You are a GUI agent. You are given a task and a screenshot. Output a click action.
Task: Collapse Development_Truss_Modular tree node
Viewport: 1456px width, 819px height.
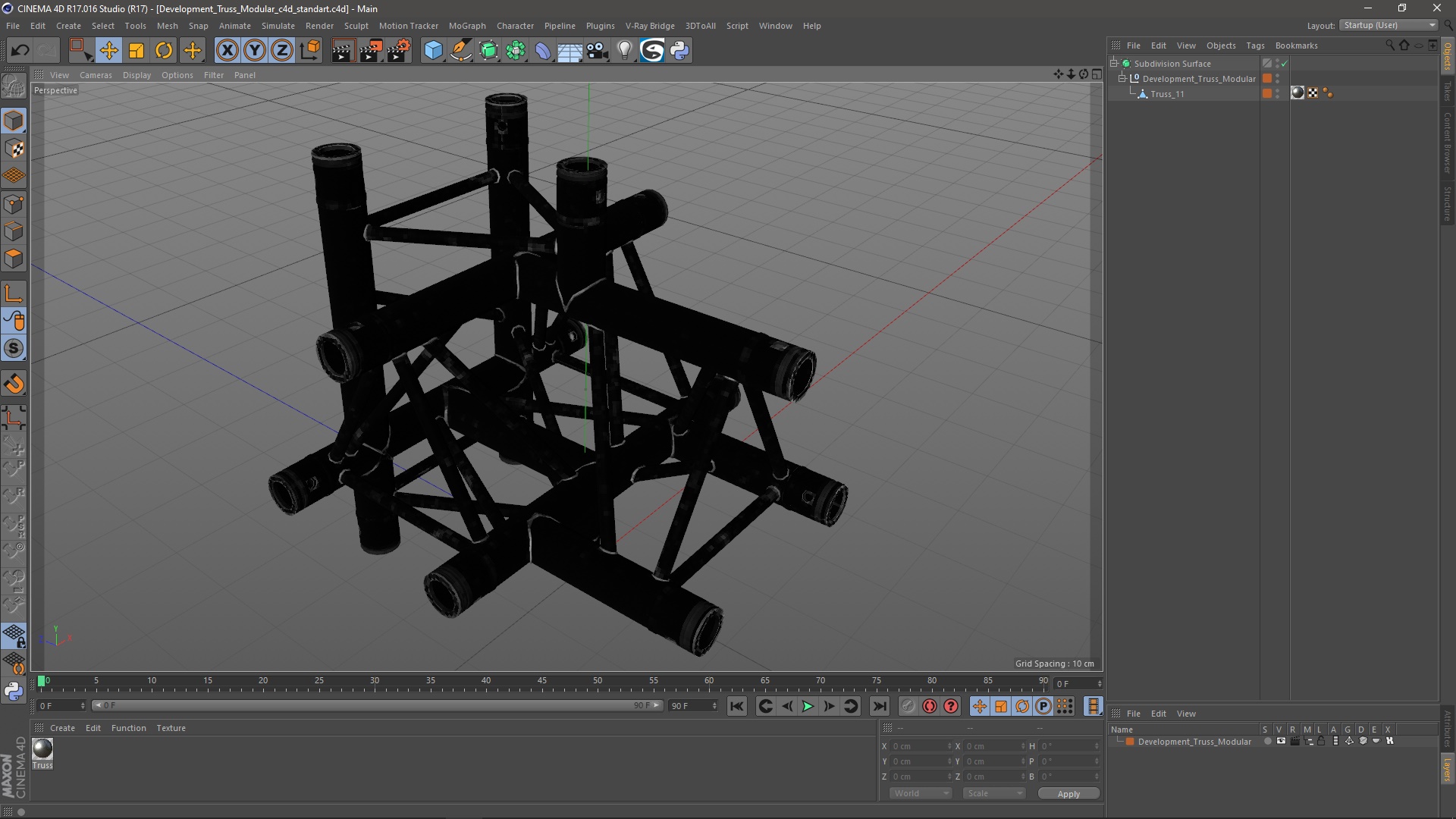pyautogui.click(x=1122, y=79)
